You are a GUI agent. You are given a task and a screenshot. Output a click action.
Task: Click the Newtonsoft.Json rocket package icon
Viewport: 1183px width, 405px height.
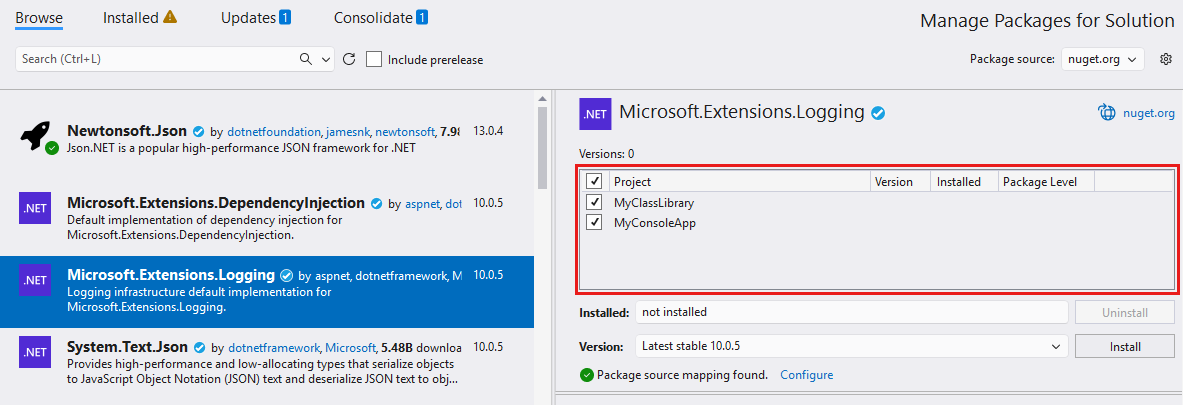(x=35, y=136)
